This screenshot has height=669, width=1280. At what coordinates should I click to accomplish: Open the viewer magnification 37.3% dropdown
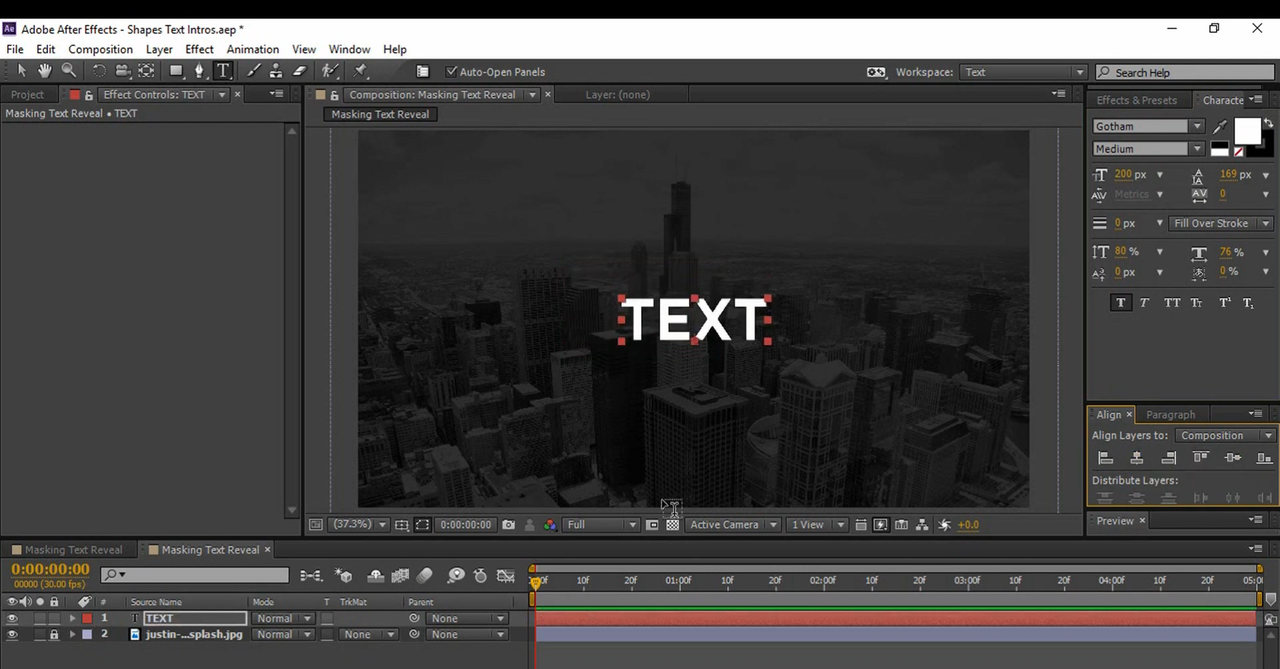pyautogui.click(x=360, y=524)
